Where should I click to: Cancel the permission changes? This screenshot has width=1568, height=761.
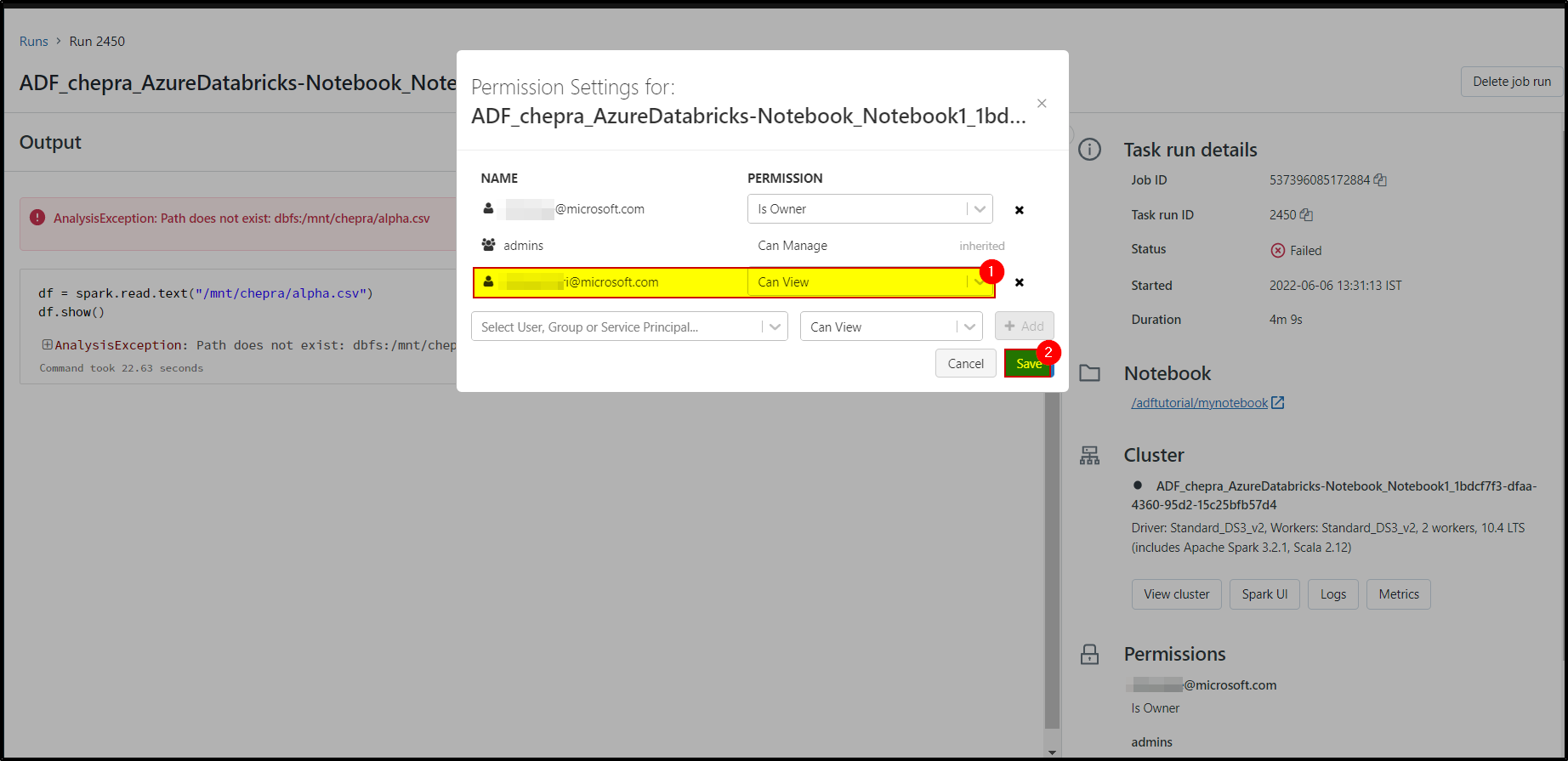[966, 363]
